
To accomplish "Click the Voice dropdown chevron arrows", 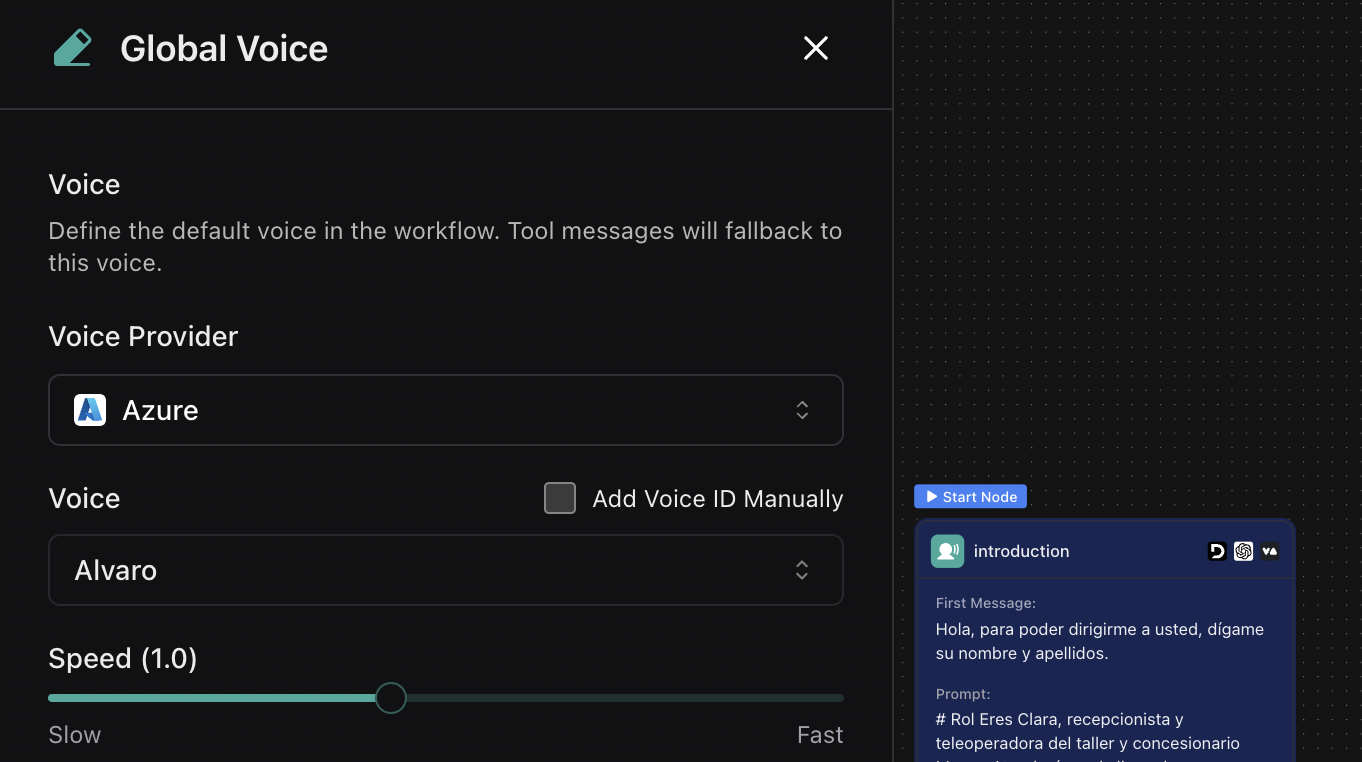I will [x=802, y=570].
